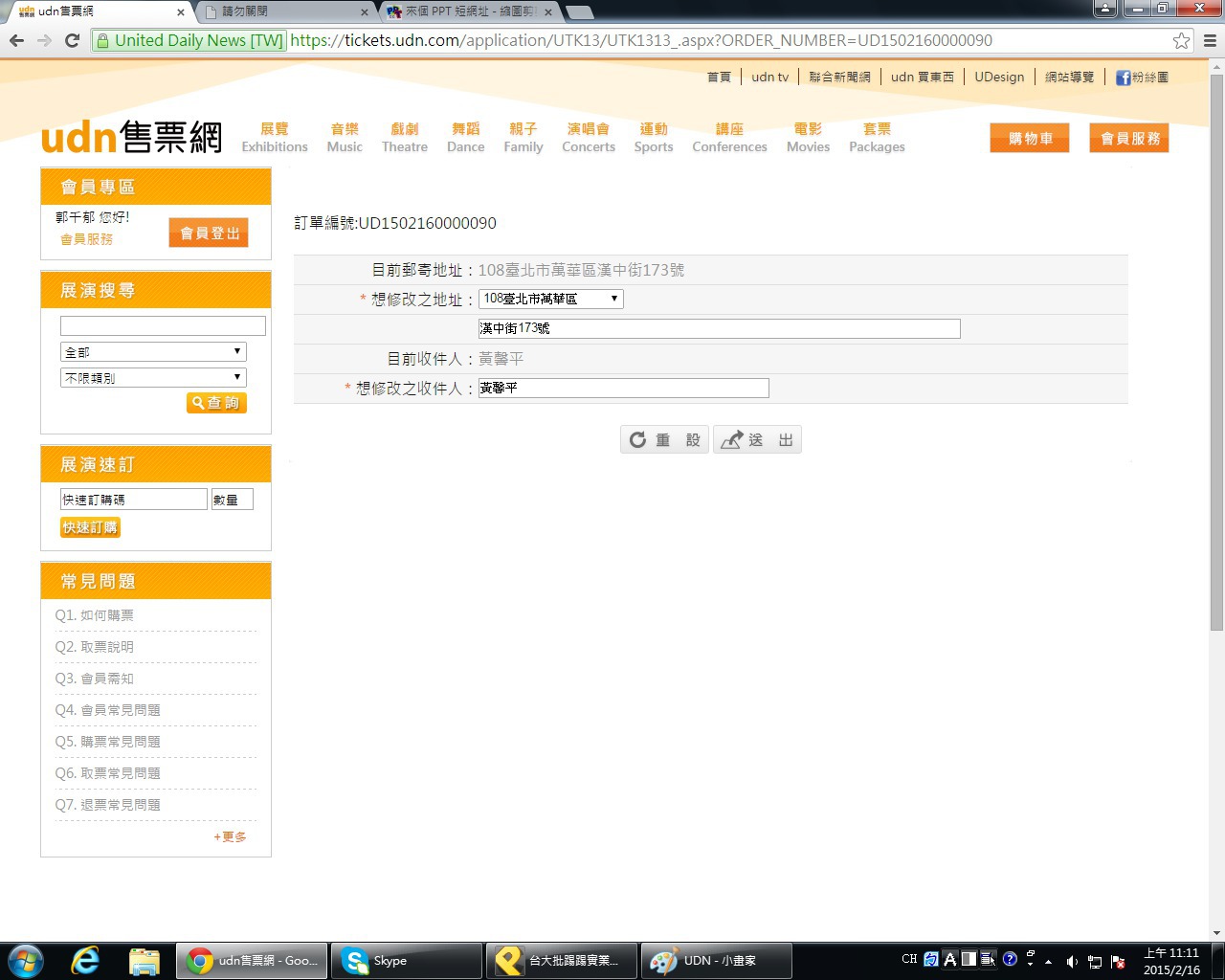This screenshot has width=1225, height=980.
Task: Open FAQ Q1. 如何購票 link
Action: [95, 615]
